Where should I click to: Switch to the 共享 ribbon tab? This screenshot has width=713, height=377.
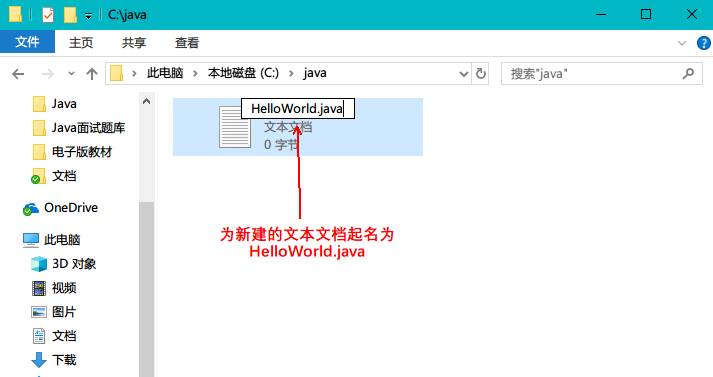(x=134, y=43)
